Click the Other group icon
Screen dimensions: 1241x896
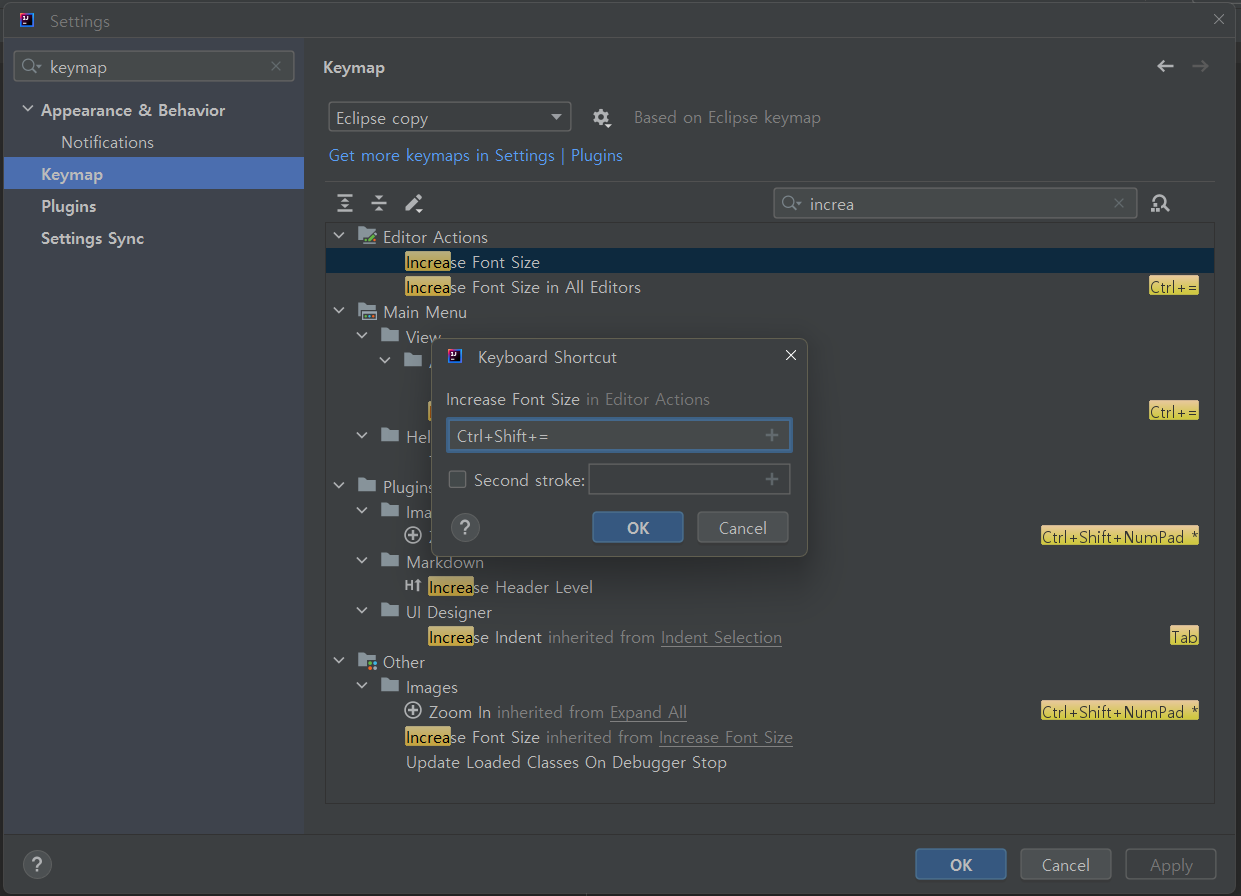367,661
